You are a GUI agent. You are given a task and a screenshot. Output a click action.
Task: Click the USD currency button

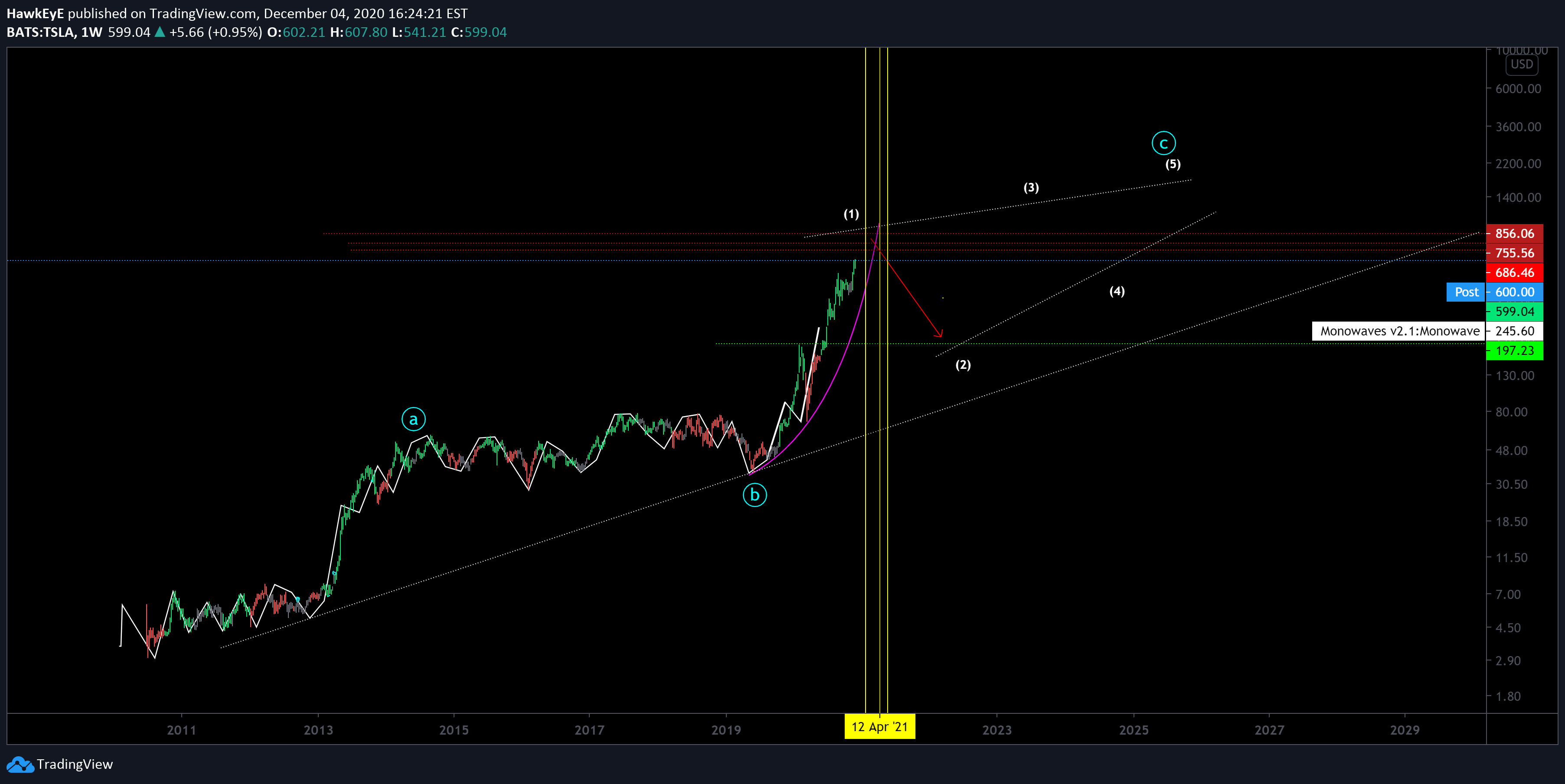[x=1522, y=65]
